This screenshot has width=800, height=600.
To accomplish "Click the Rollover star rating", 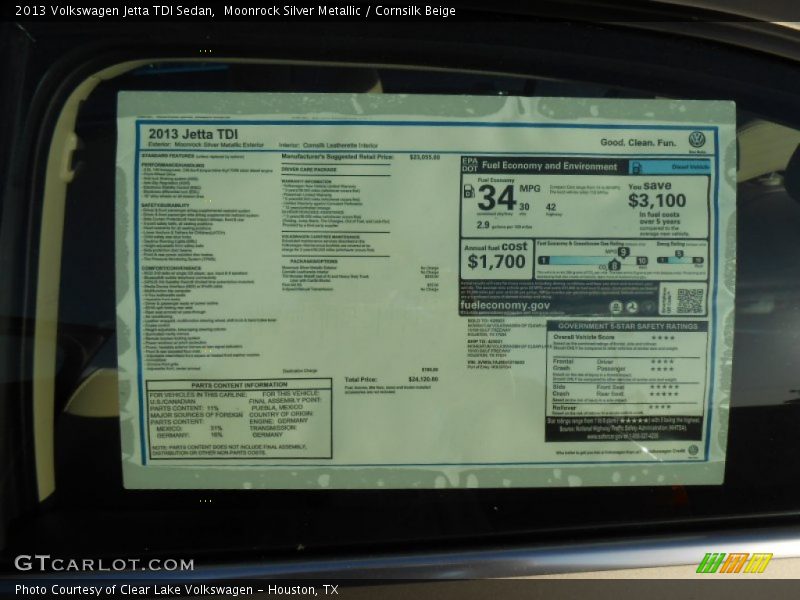I will pos(660,407).
